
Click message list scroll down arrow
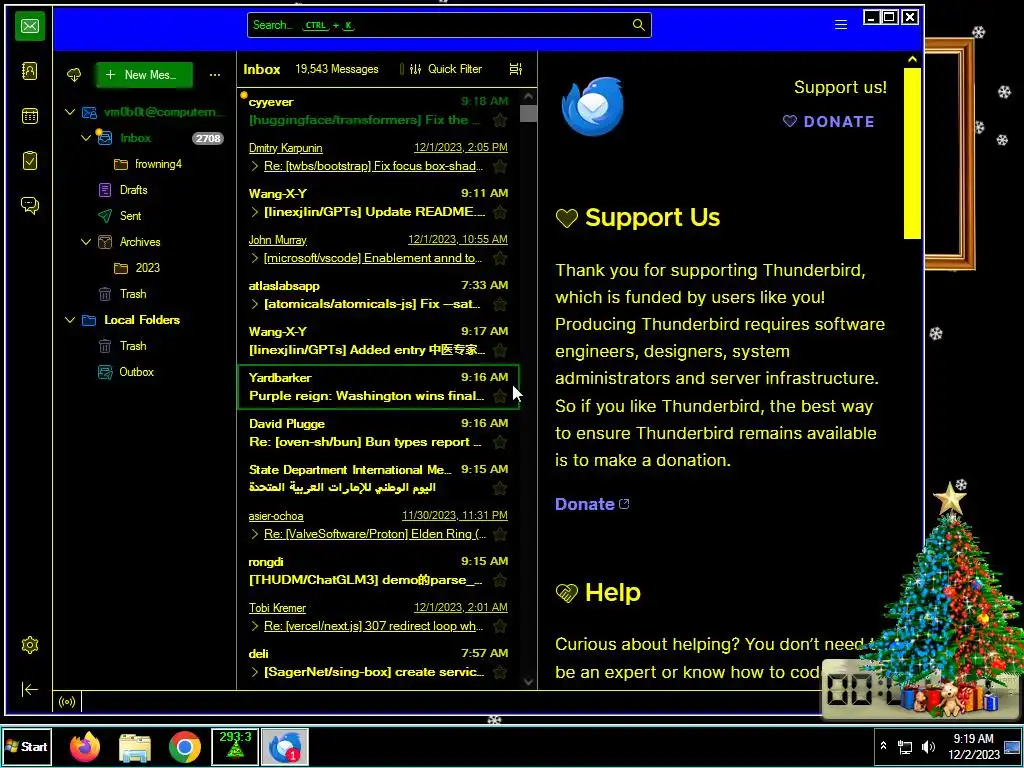[528, 682]
